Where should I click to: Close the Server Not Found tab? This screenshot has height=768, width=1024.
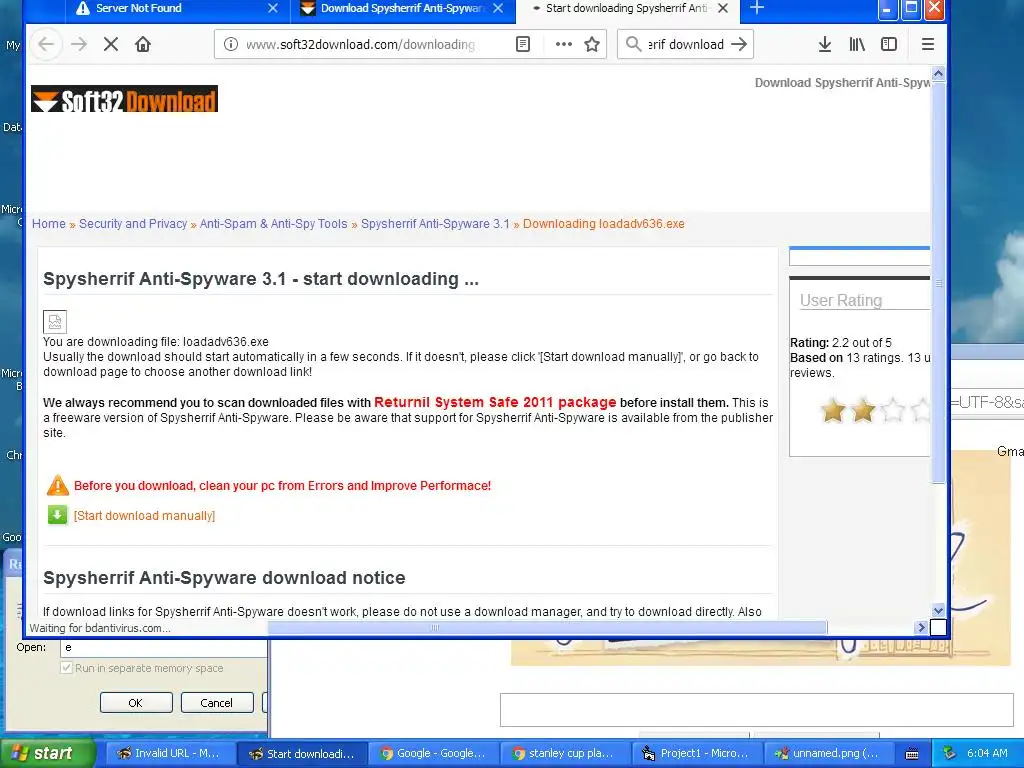[273, 8]
